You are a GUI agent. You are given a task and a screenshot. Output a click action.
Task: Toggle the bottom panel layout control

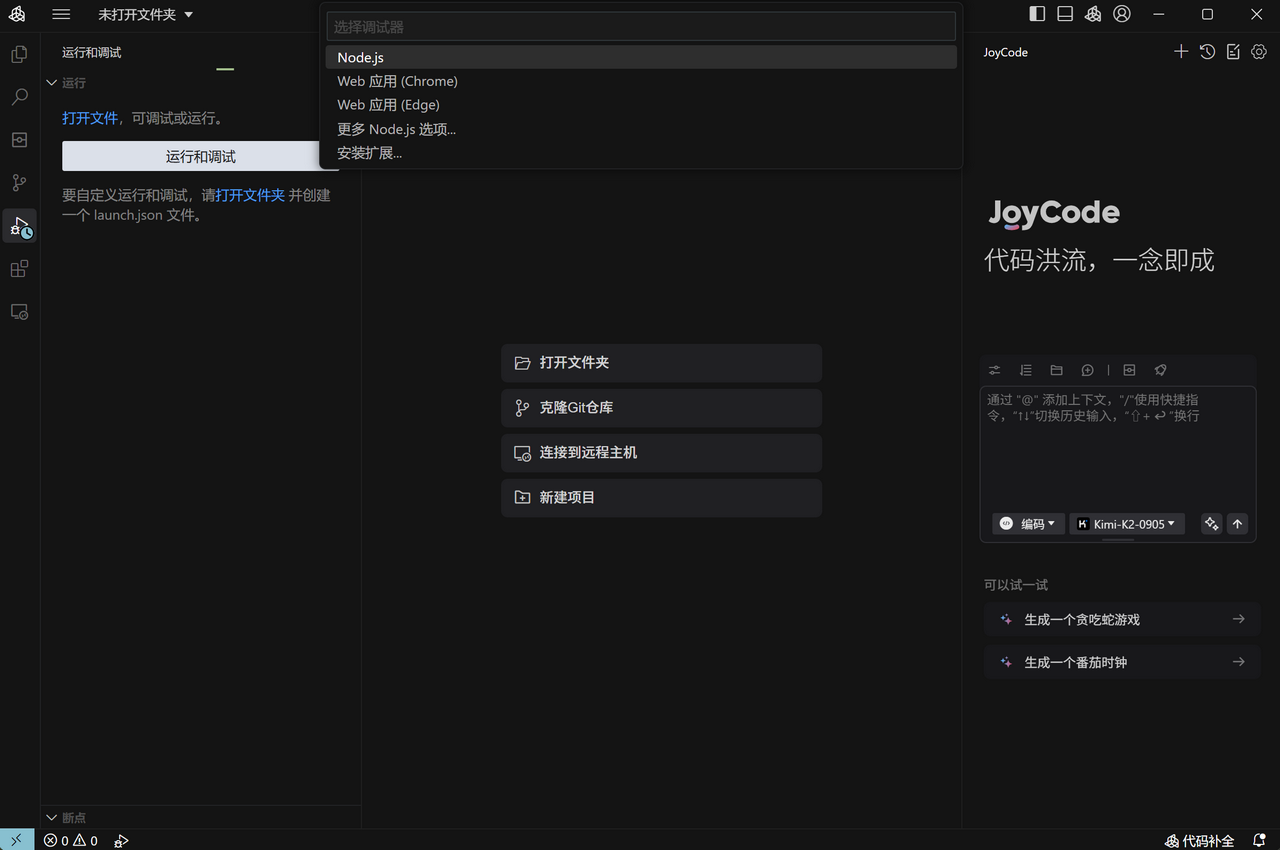tap(1064, 13)
